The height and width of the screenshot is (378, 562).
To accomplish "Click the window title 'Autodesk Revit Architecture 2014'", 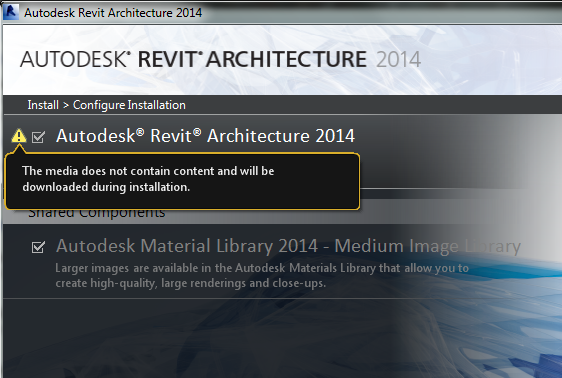I will click(x=113, y=13).
